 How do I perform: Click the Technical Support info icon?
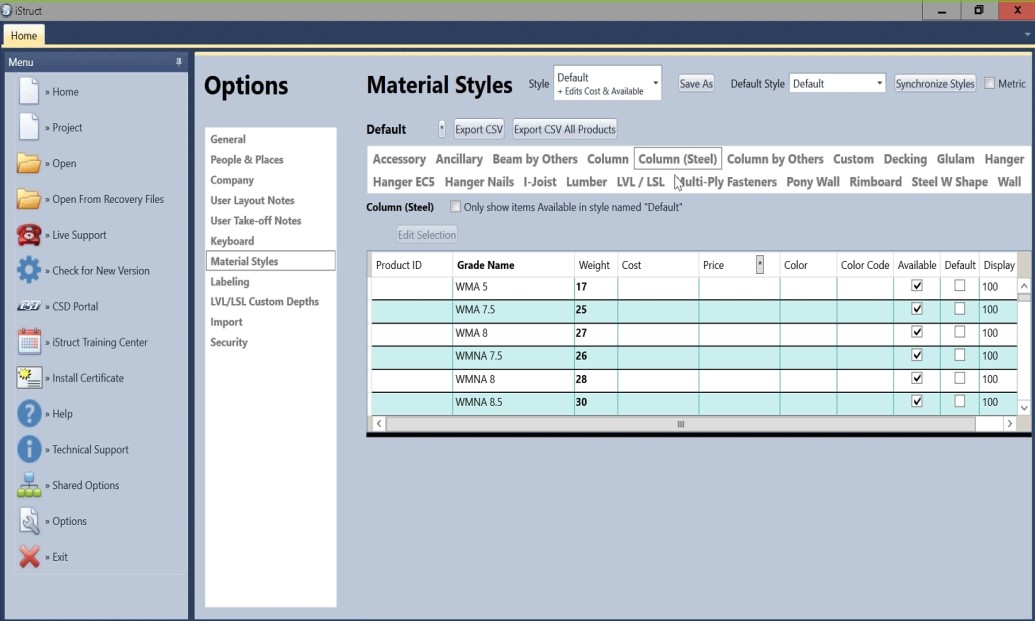click(x=29, y=450)
